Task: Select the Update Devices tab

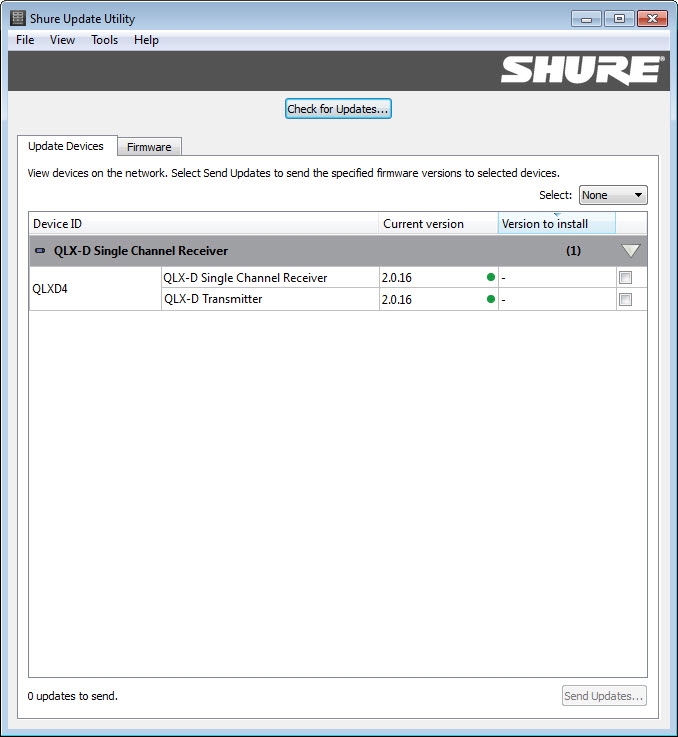Action: click(66, 146)
